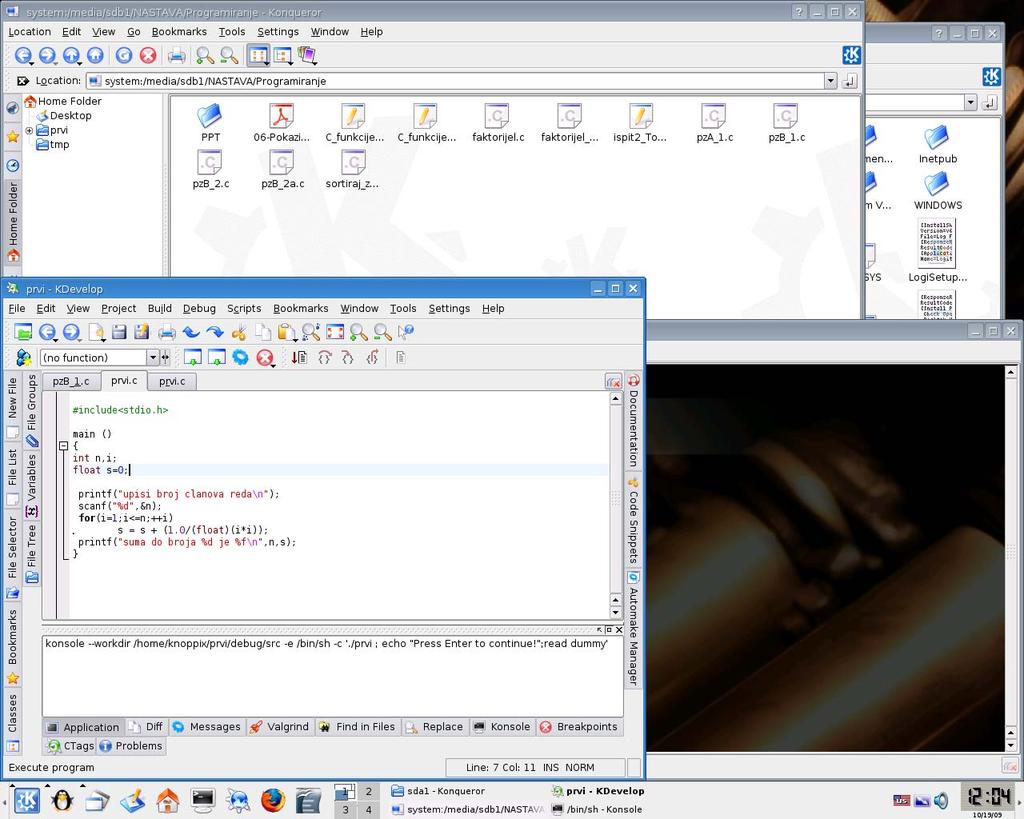1024x819 pixels.
Task: Open the new-file dropdown in KDevelop toolbar
Action: (103, 339)
